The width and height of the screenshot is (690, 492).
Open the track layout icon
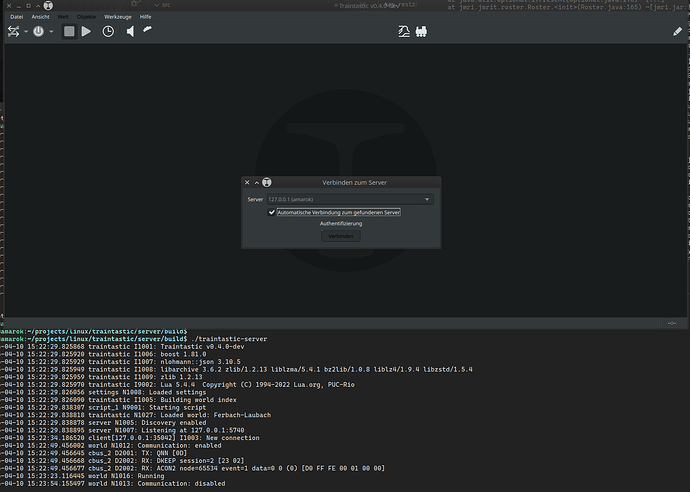point(406,32)
